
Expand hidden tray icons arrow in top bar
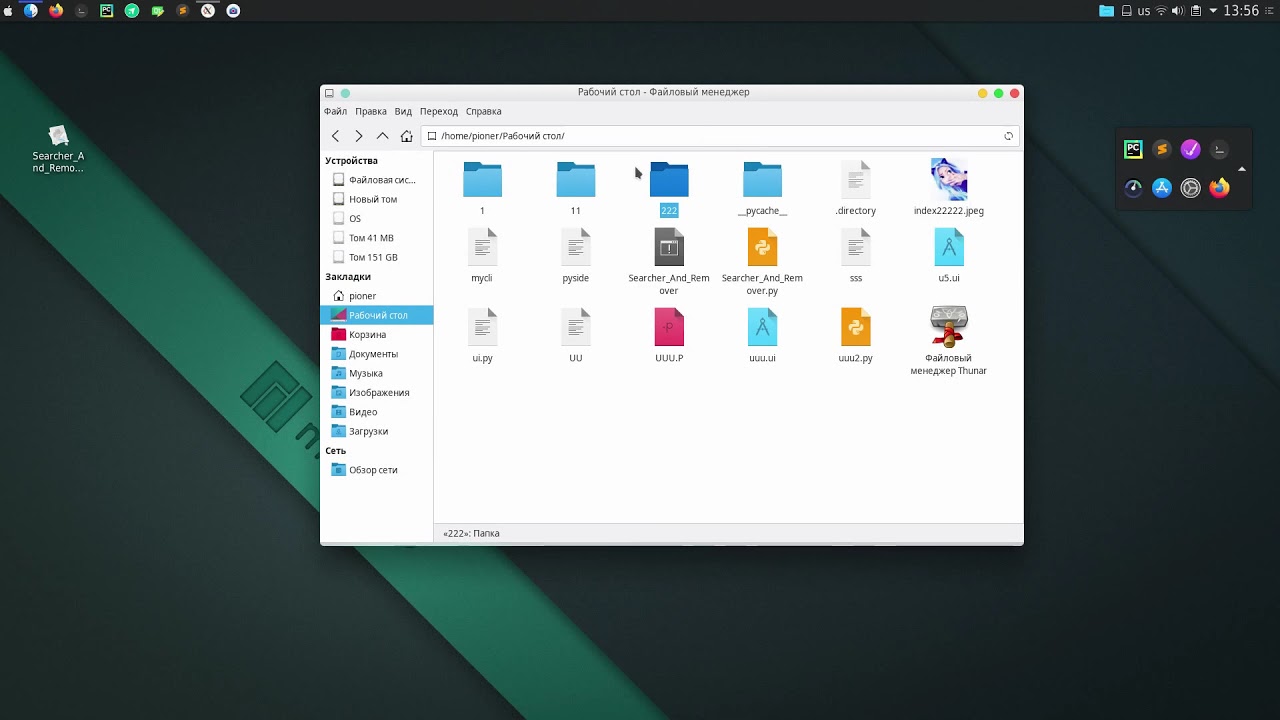1213,11
